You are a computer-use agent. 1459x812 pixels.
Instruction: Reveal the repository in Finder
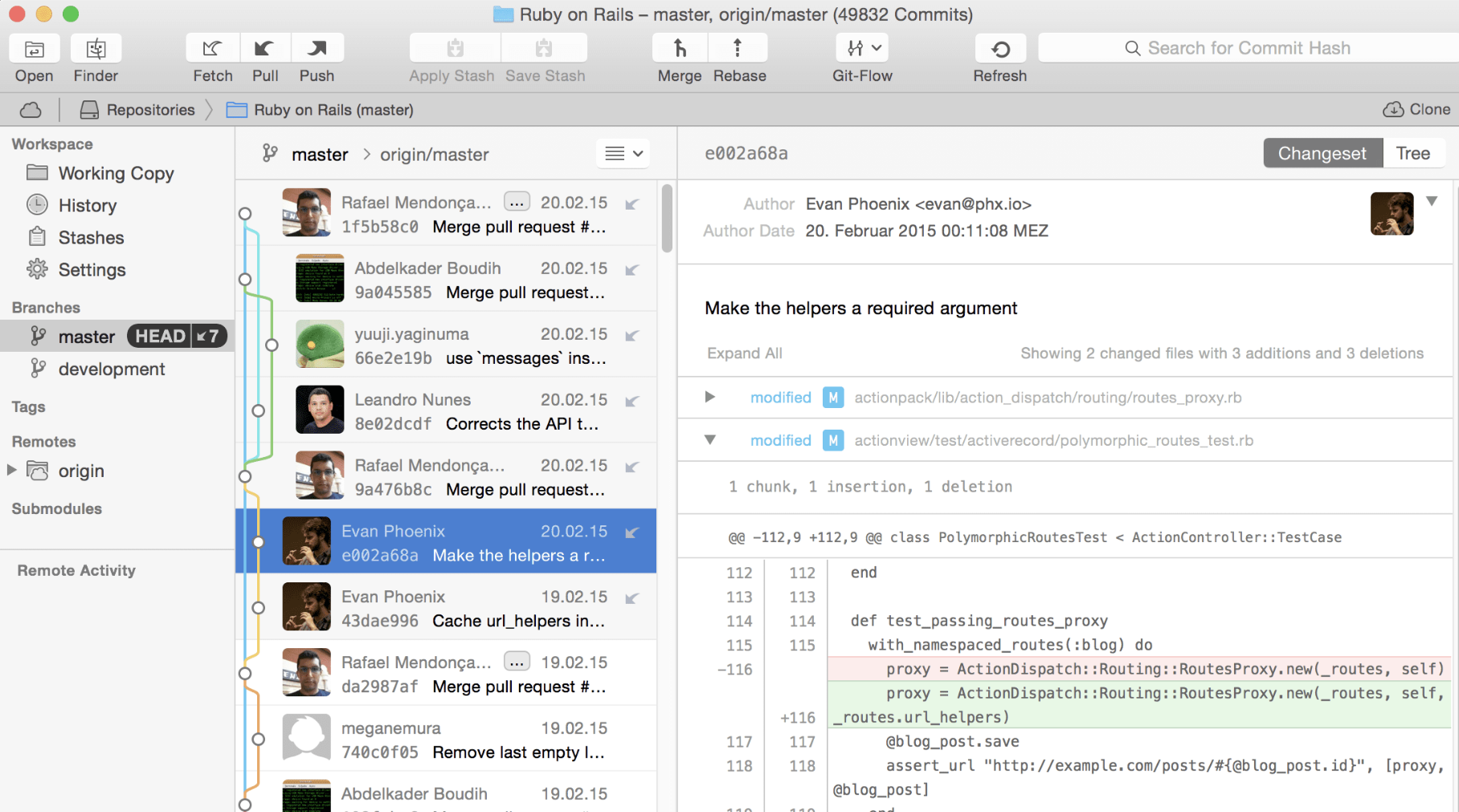point(96,49)
